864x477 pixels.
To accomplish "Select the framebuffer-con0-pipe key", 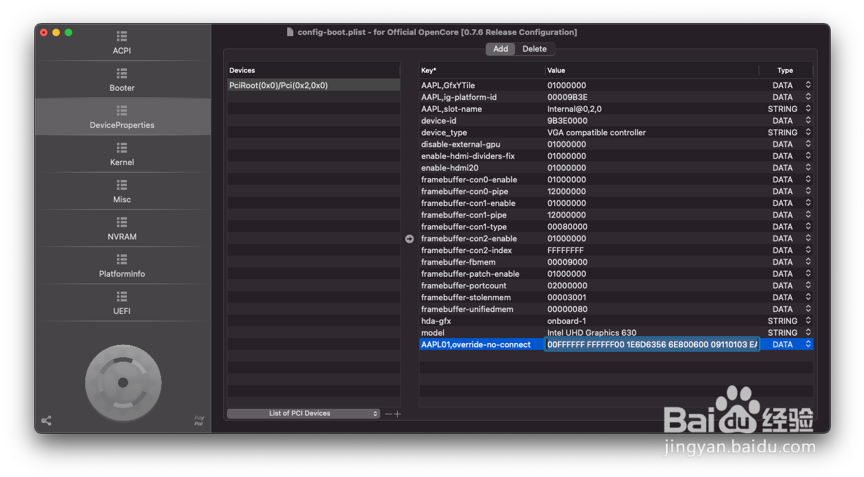I will 465,191.
